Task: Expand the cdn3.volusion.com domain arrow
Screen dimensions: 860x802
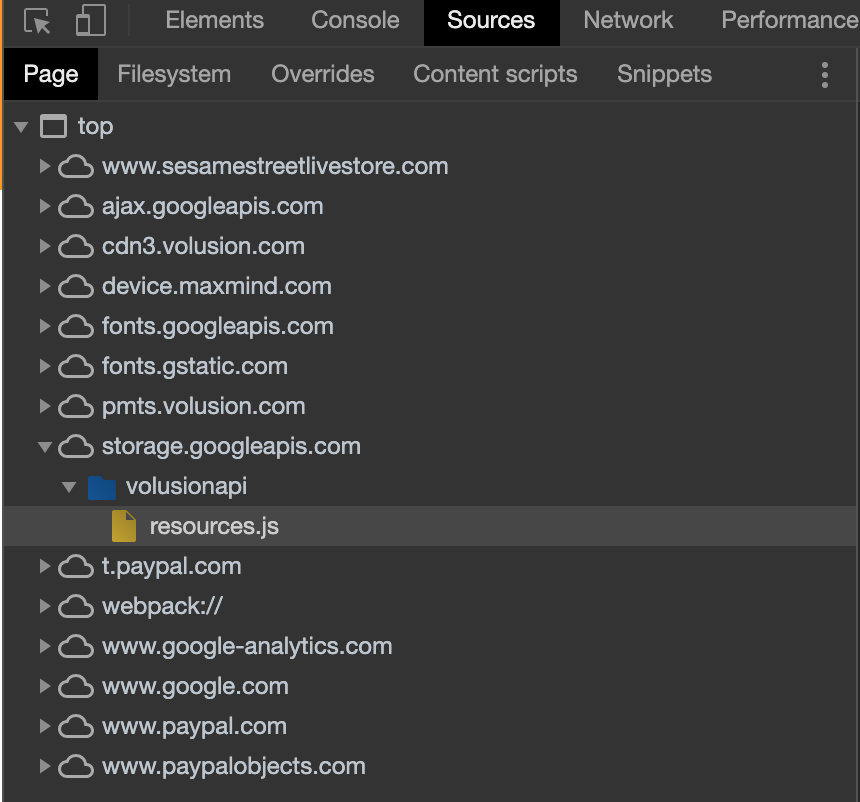Action: [x=45, y=246]
